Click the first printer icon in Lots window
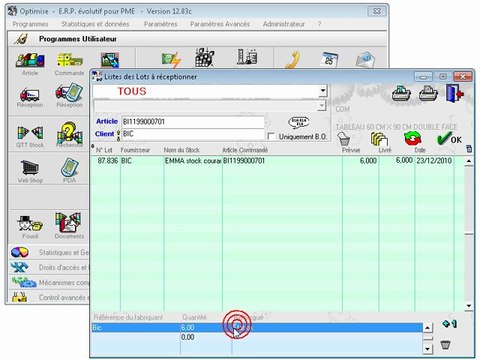 (x=401, y=93)
